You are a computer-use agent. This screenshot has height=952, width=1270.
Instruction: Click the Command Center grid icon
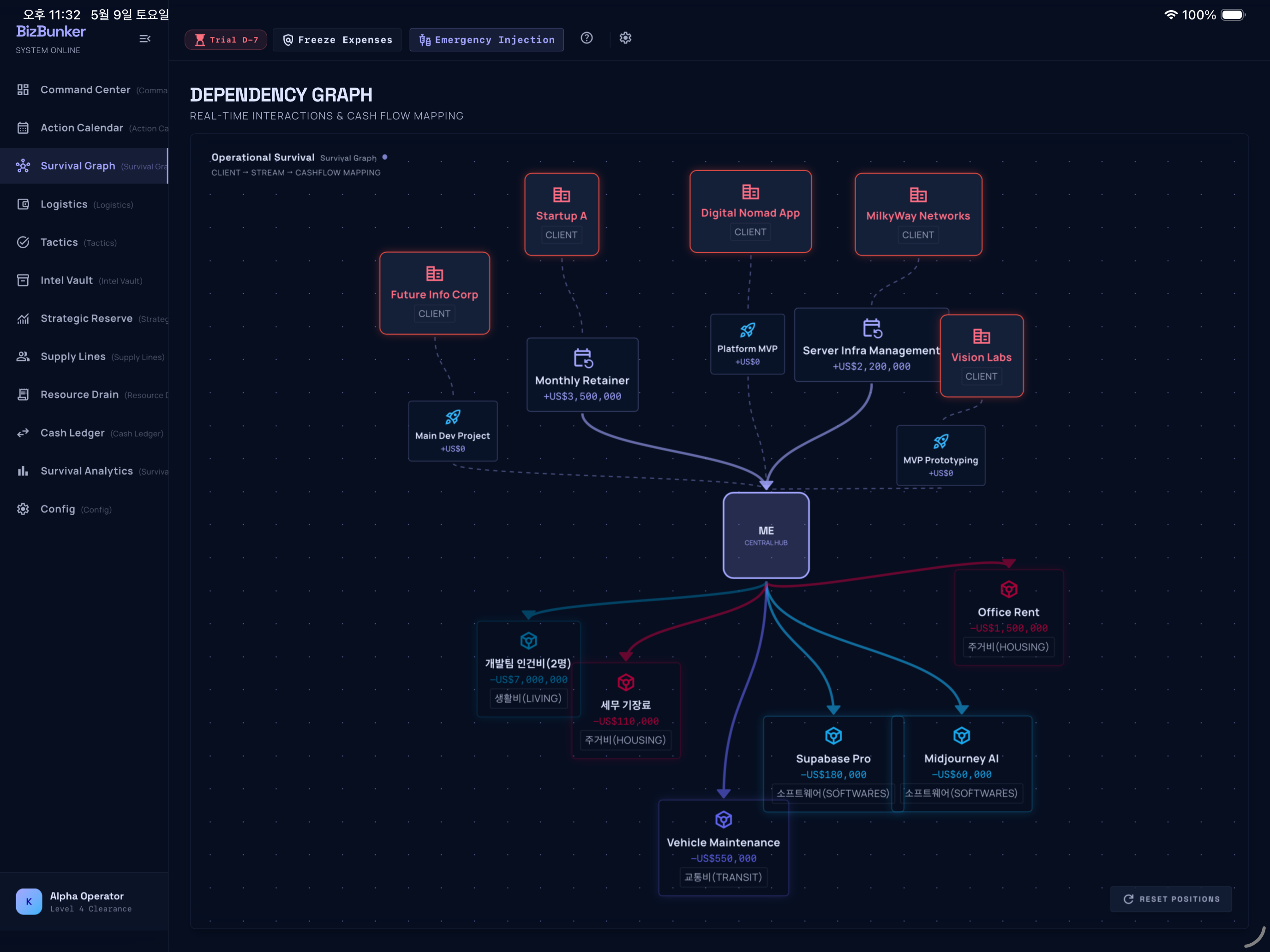[x=23, y=89]
